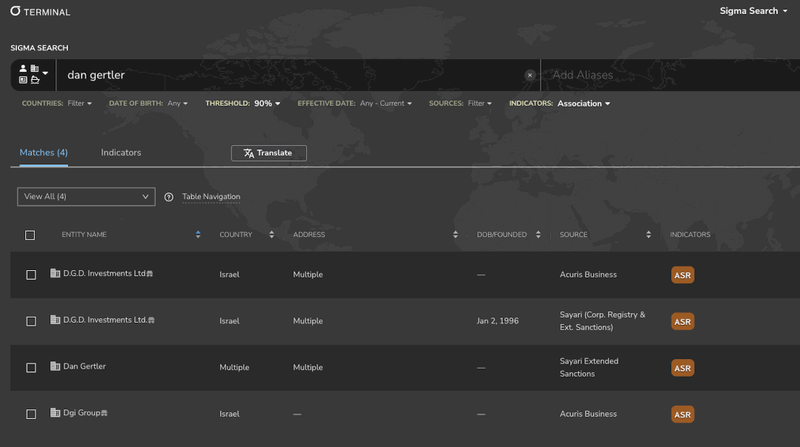
Task: Switch to the Indicators tab
Action: (x=121, y=153)
